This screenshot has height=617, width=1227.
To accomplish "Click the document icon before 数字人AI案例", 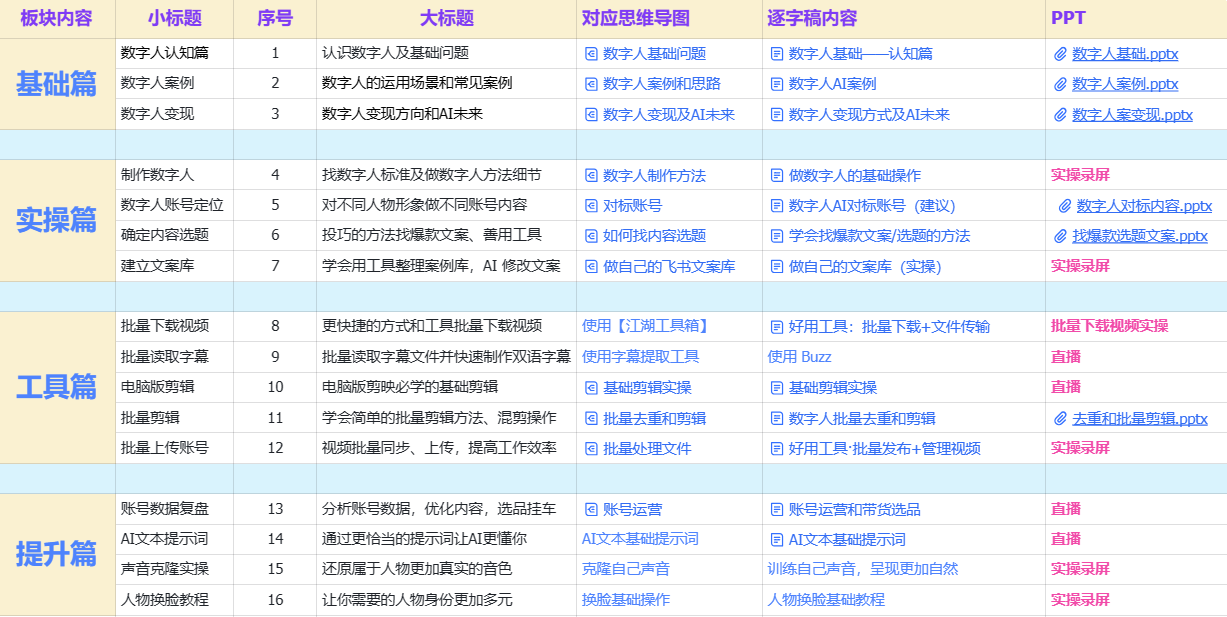I will tap(776, 85).
